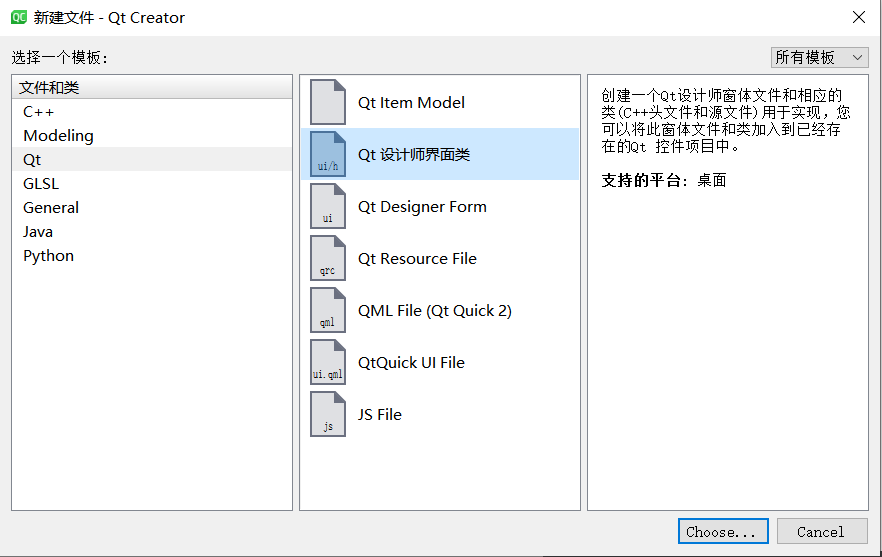Click the Qt Item Model file icon
Image resolution: width=882 pixels, height=557 pixels.
[x=328, y=102]
